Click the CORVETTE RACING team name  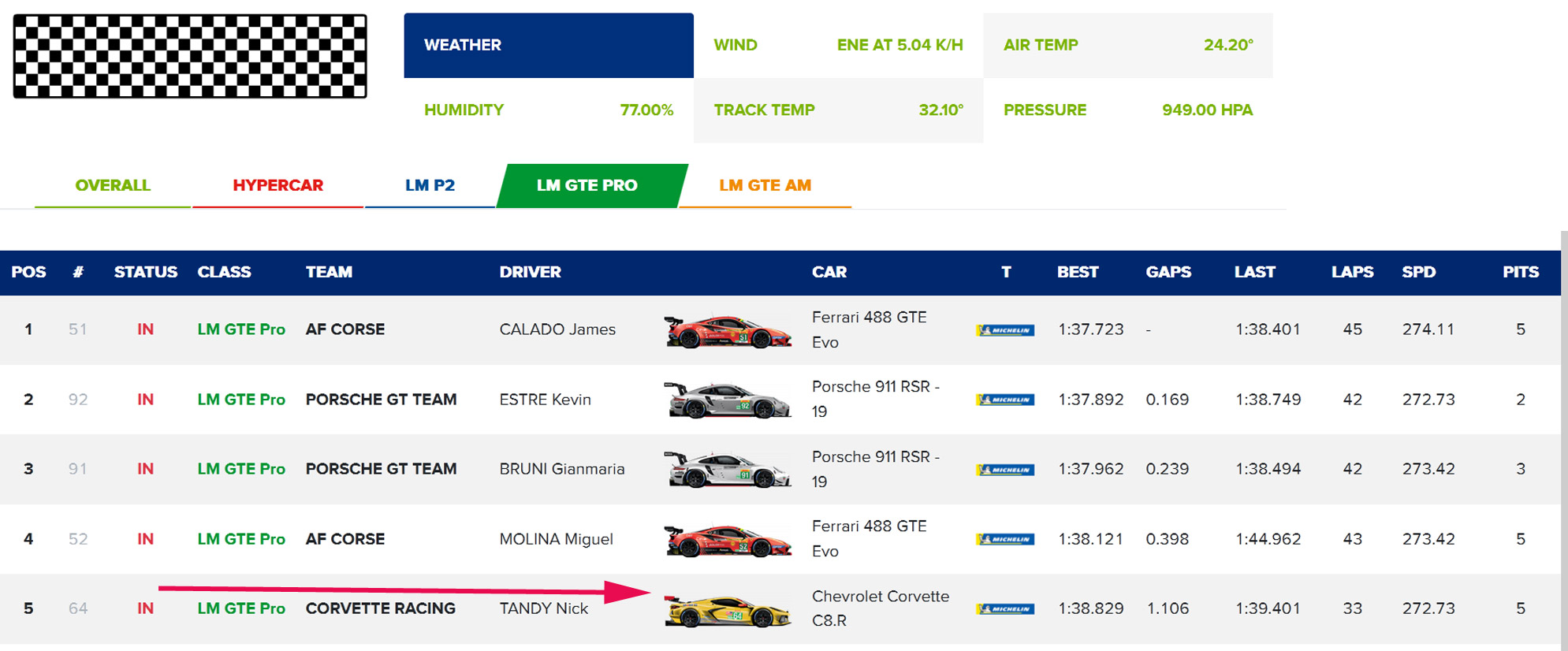click(x=380, y=608)
